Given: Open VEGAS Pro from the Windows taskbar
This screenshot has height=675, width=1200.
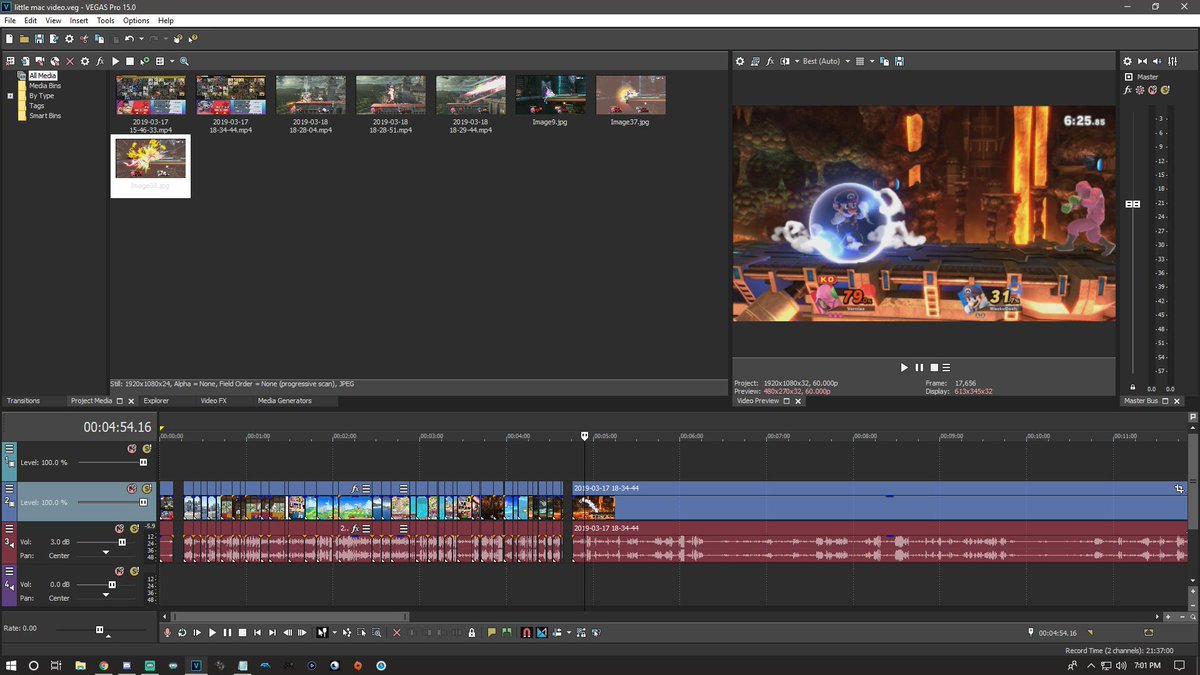Looking at the screenshot, I should click(x=197, y=665).
